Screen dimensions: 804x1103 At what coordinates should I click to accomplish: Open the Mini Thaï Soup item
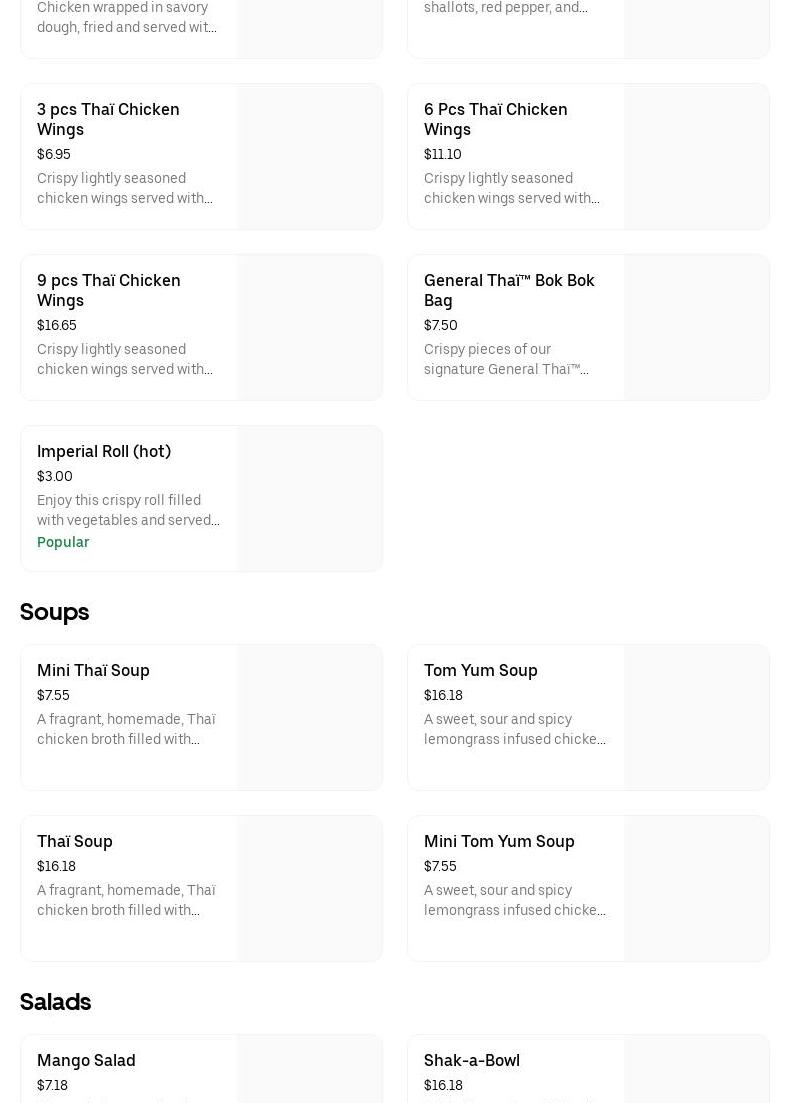93,670
